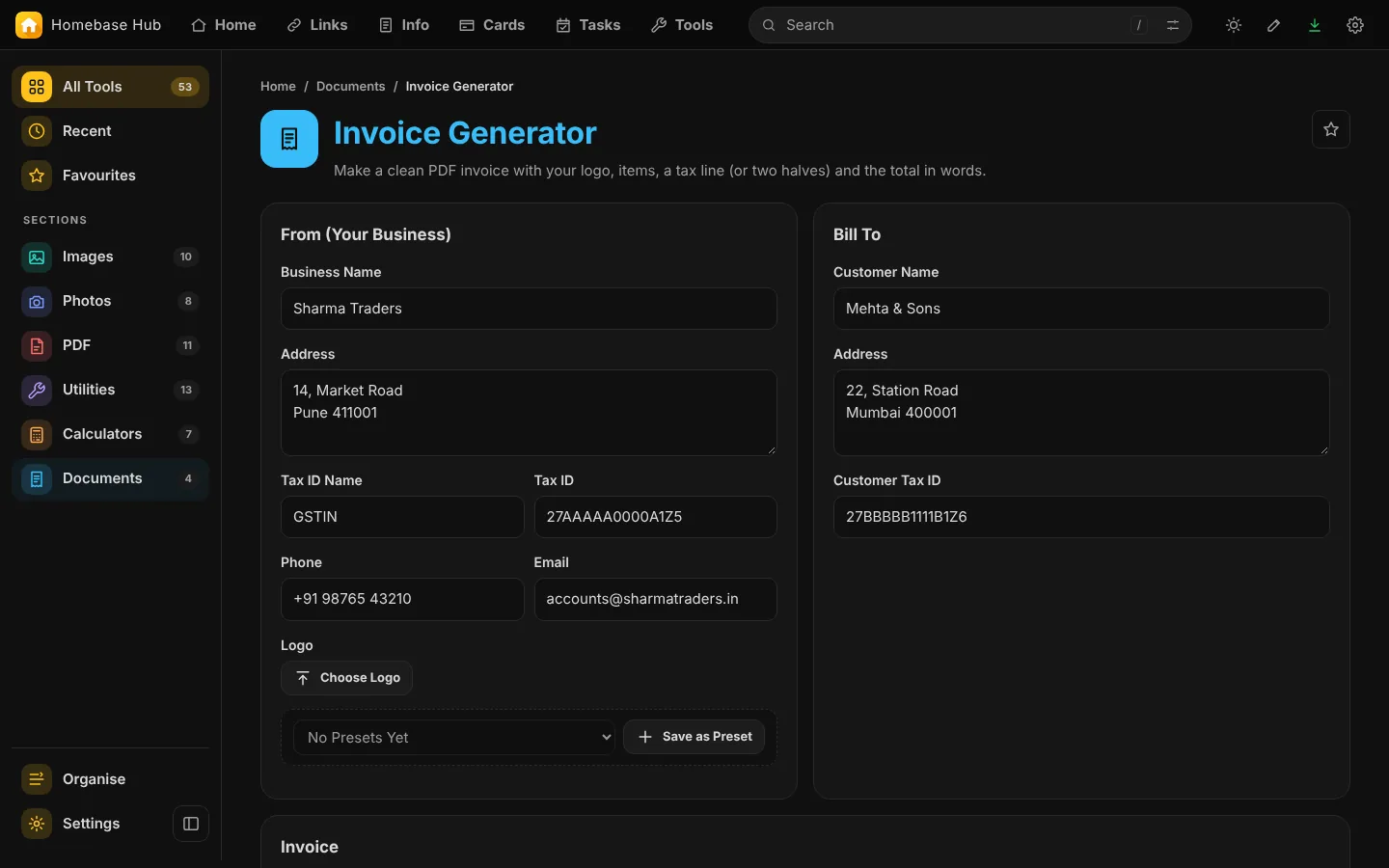This screenshot has width=1389, height=868.
Task: Open Settings in the sidebar
Action: [91, 824]
